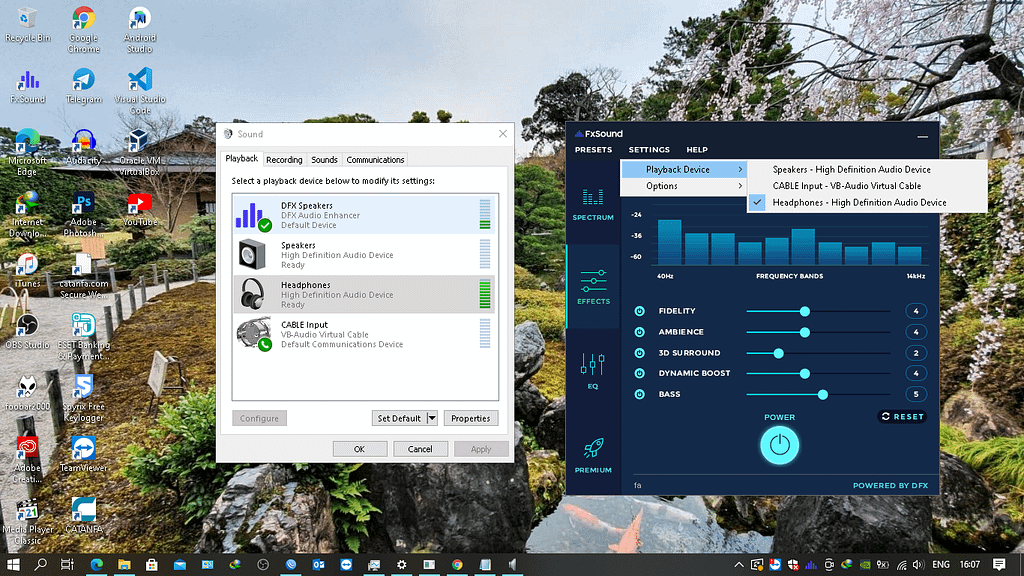Screen dimensions: 1024x576
Task: Click the Dynamic Boost slider handle
Action: coord(805,374)
